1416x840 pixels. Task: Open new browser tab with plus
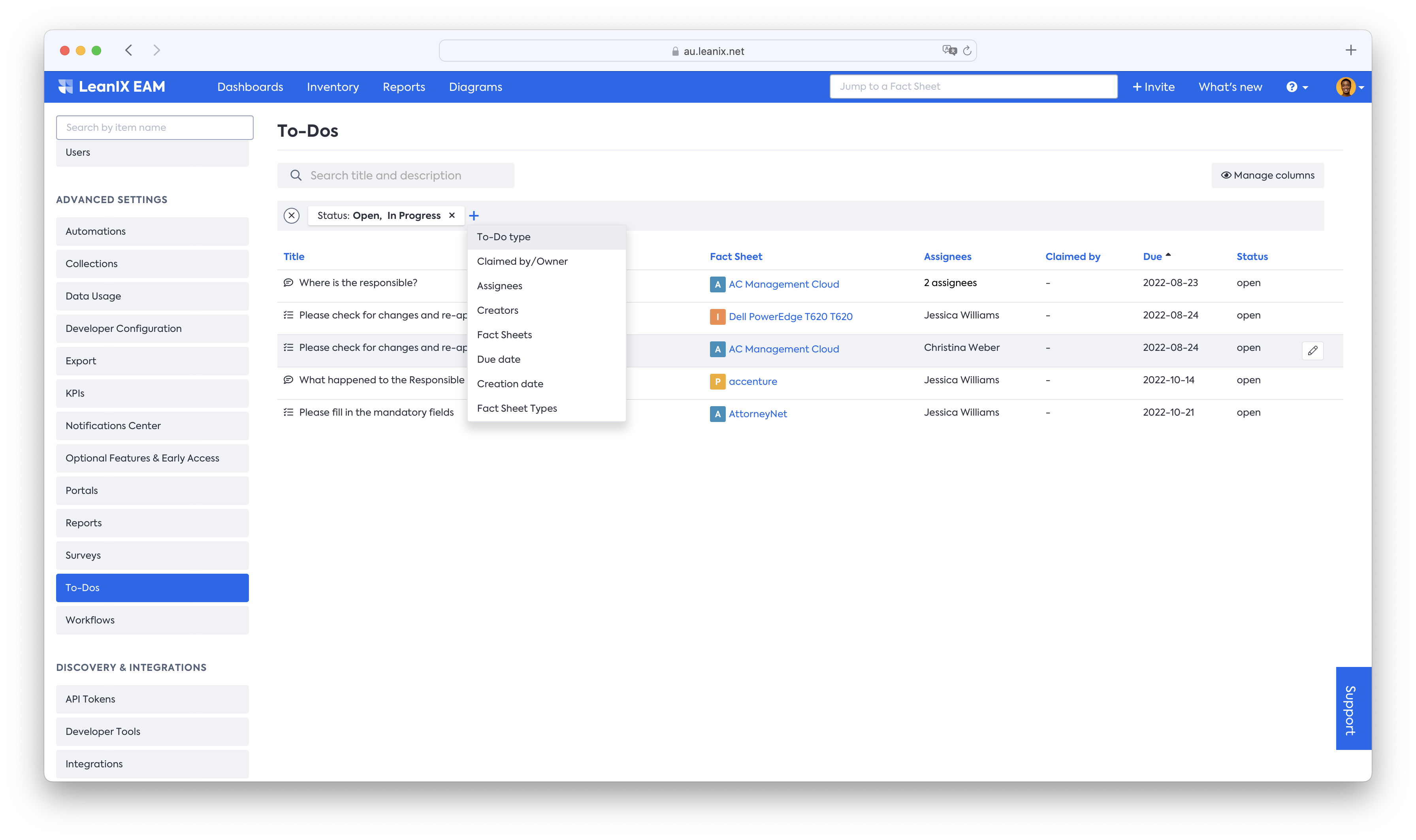click(x=1350, y=51)
